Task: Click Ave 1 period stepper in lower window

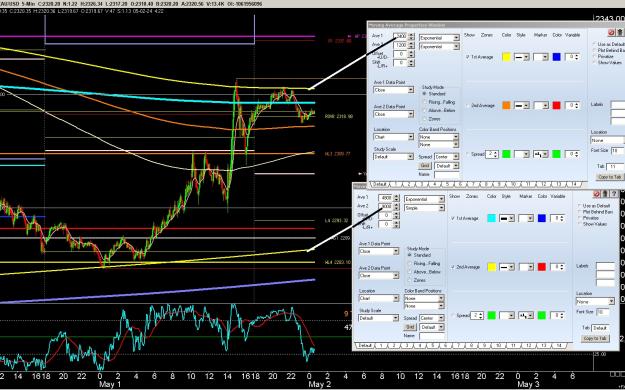Action: (396, 198)
